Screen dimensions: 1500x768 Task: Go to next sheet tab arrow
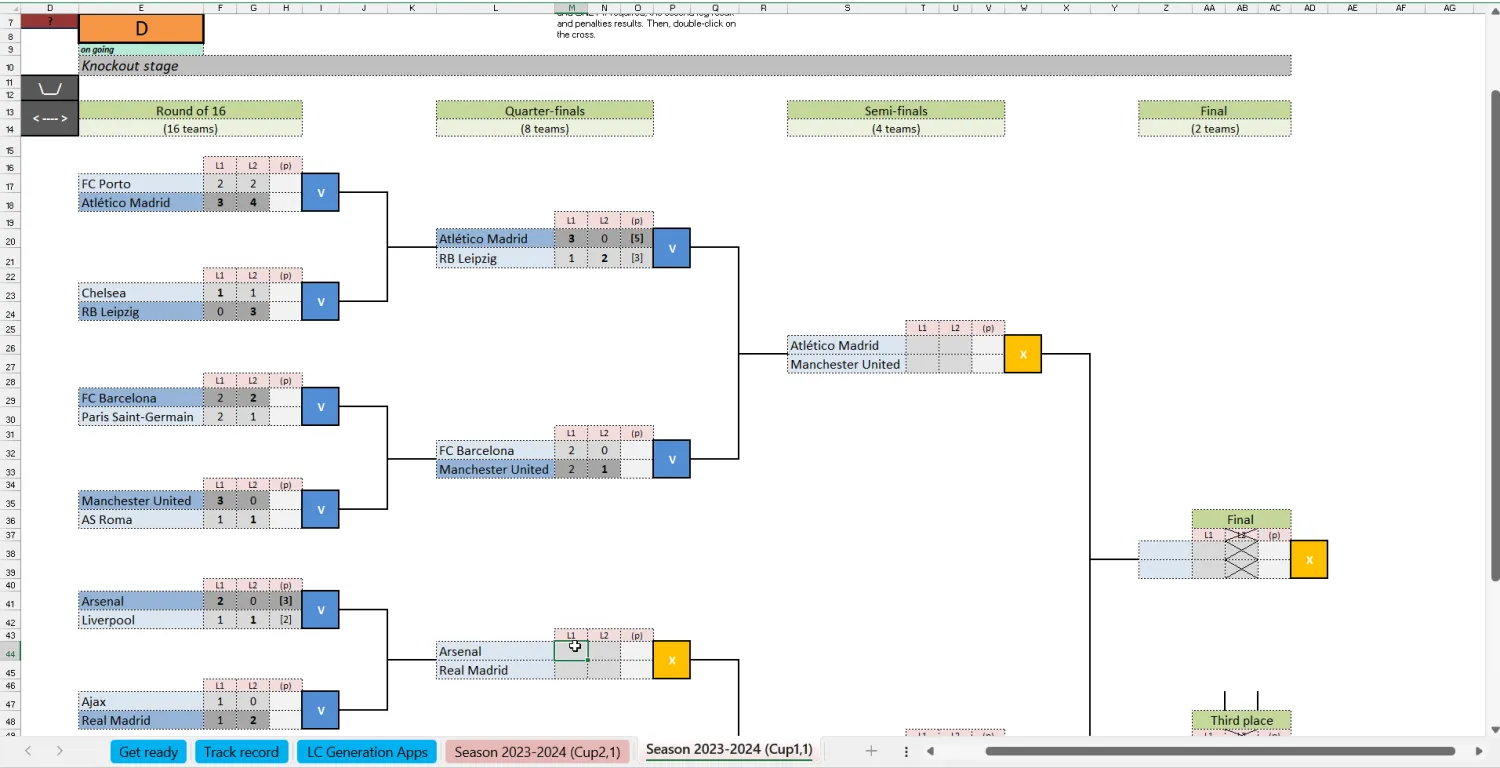pos(60,751)
